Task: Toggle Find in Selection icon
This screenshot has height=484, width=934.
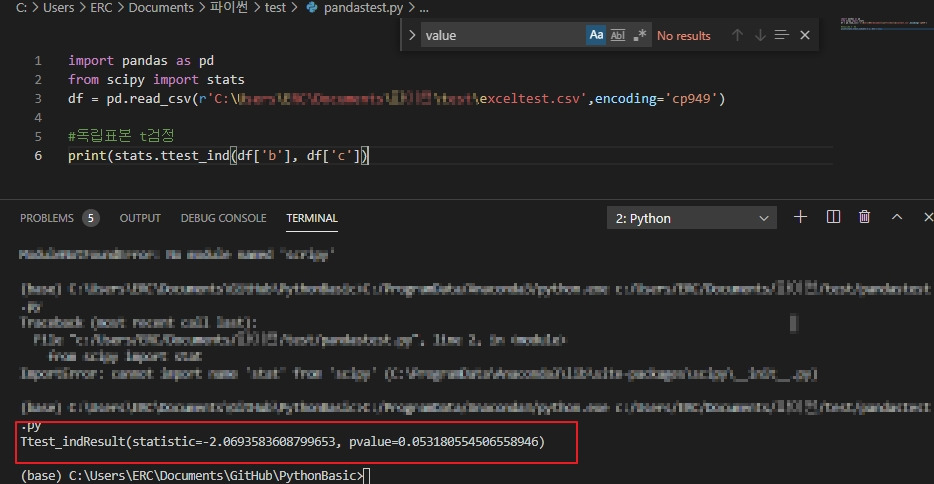Action: (x=782, y=35)
